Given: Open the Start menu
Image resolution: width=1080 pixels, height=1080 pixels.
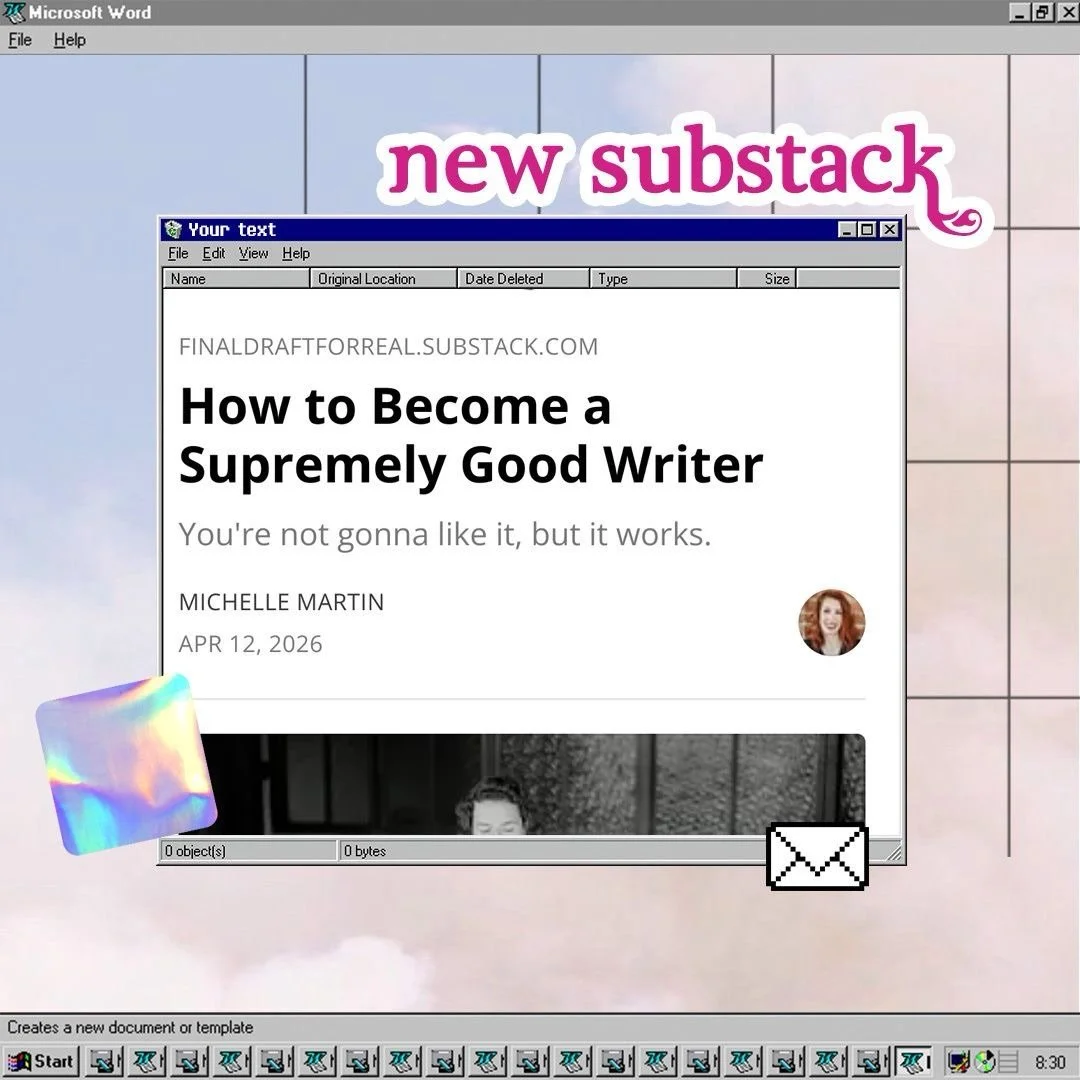Looking at the screenshot, I should click(x=40, y=1061).
